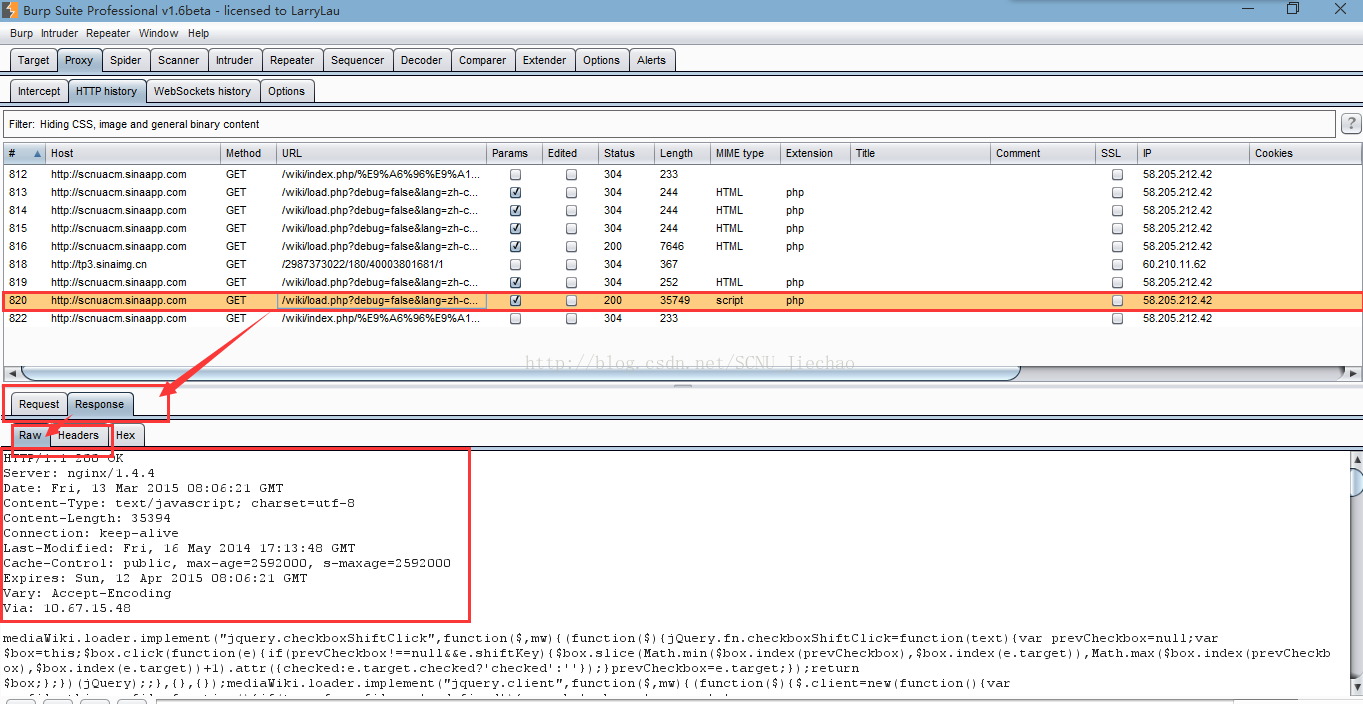Image resolution: width=1363 pixels, height=704 pixels.
Task: Click history table scroll right arrow
Action: point(1354,373)
